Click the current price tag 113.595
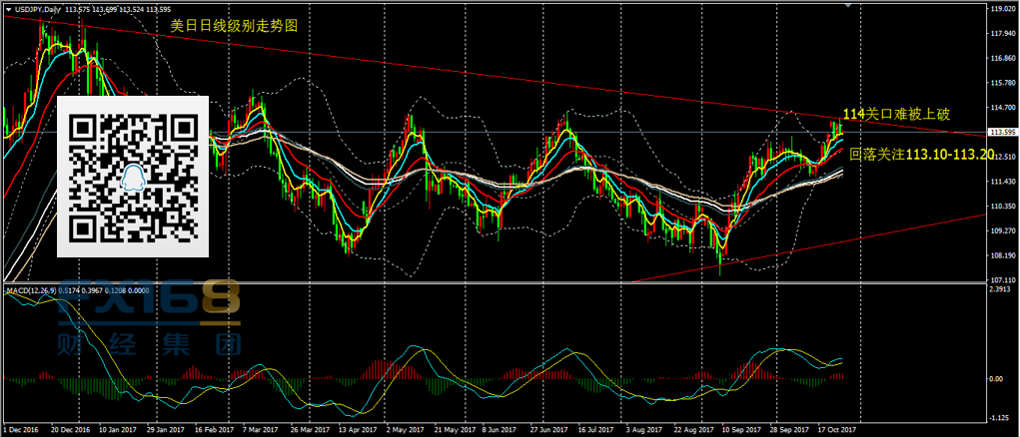 [x=1002, y=132]
